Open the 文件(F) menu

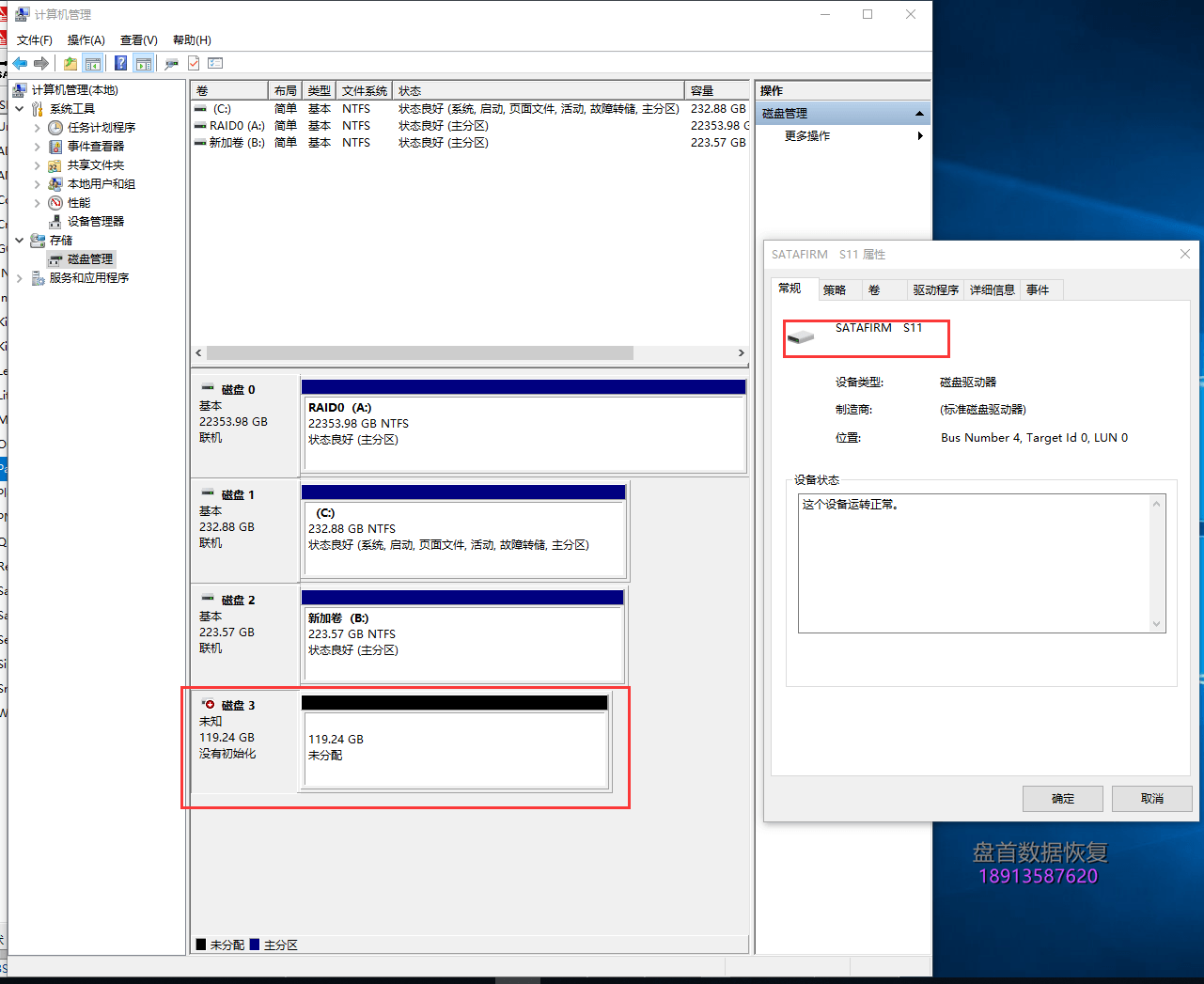35,39
